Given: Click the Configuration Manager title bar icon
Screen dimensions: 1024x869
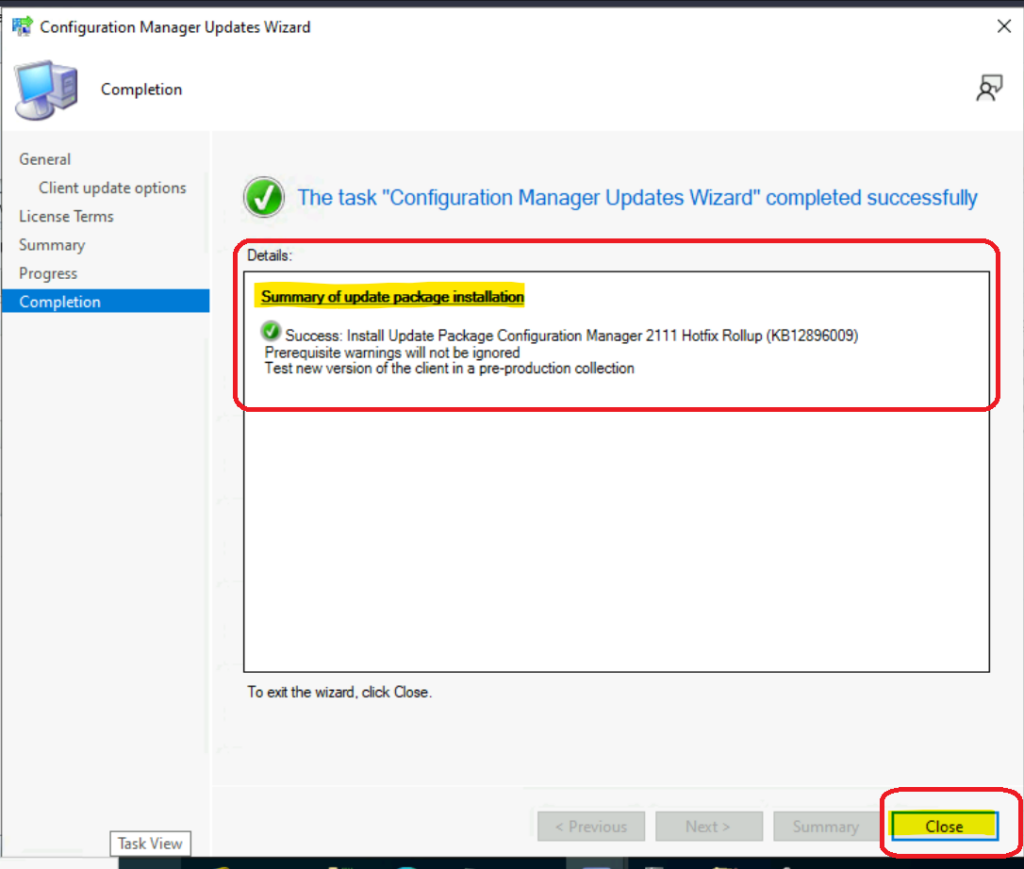Looking at the screenshot, I should 22,27.
